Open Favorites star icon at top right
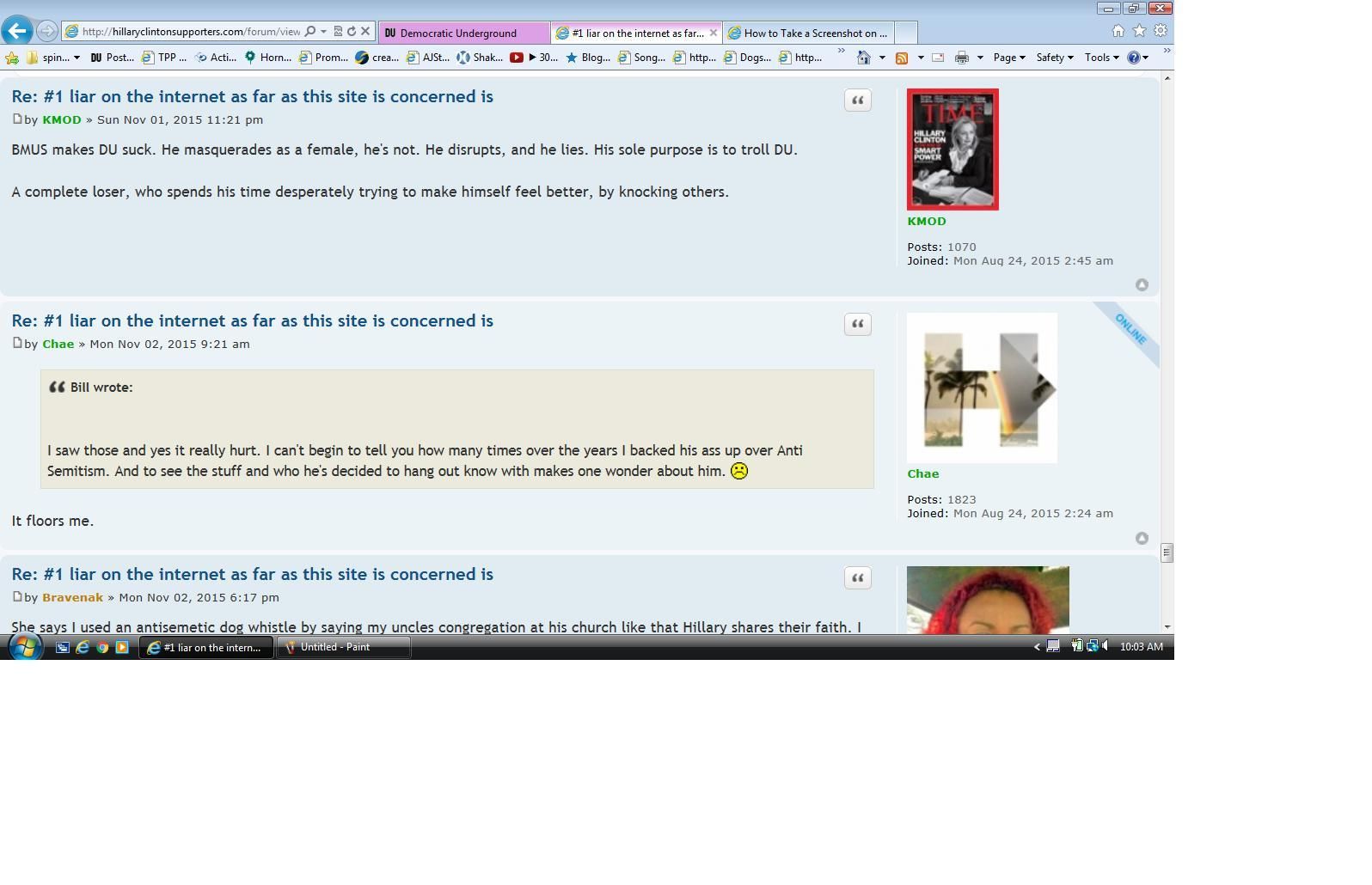 point(1139,31)
